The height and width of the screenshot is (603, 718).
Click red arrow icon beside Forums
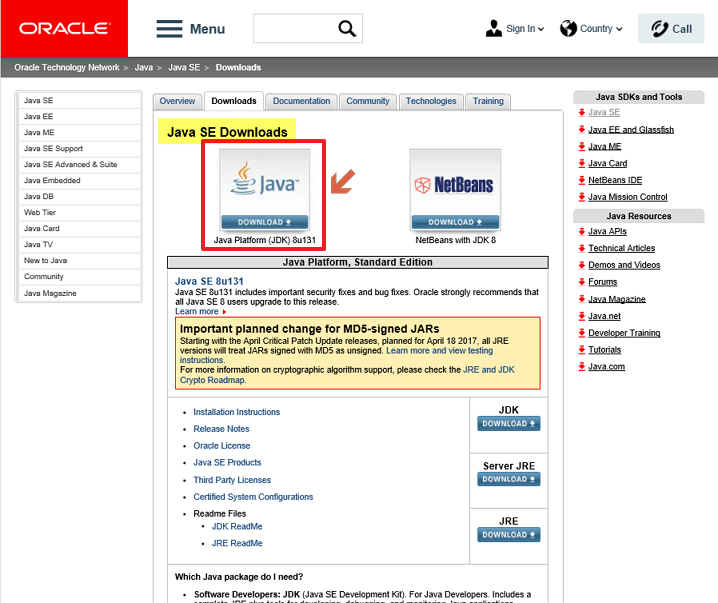[582, 282]
